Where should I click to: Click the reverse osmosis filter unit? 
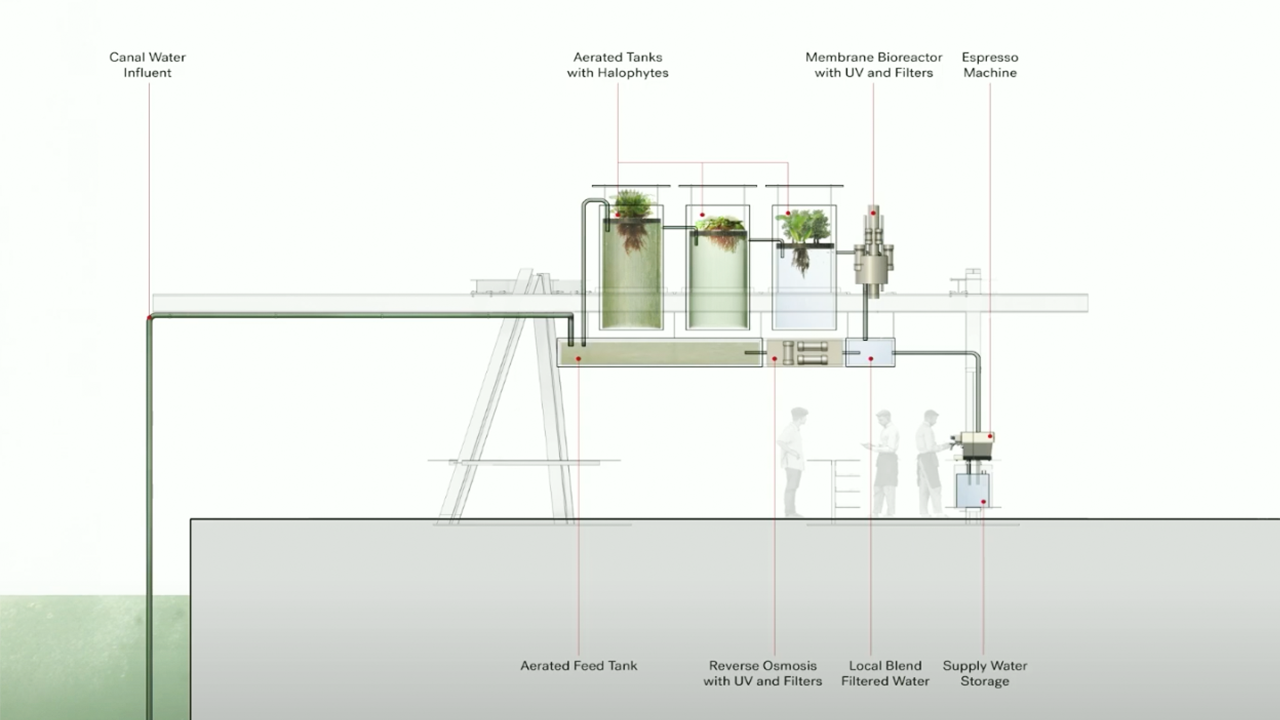[x=804, y=352]
